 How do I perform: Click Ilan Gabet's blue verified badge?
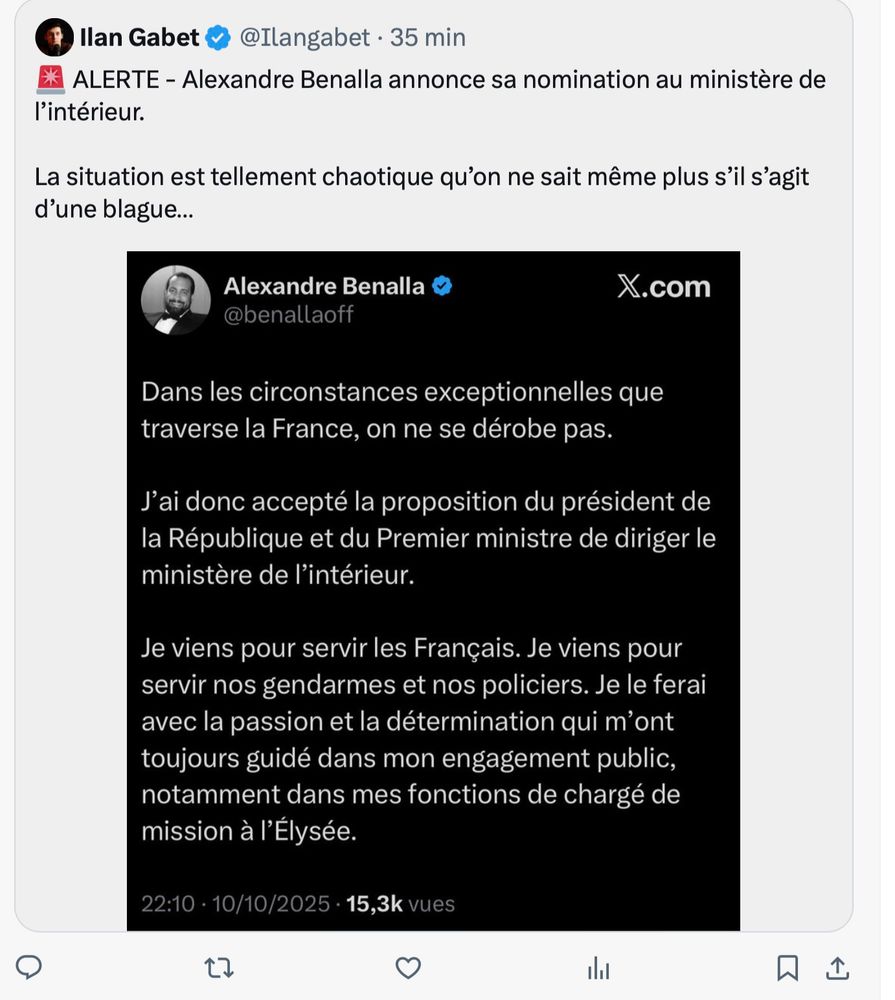(x=218, y=37)
